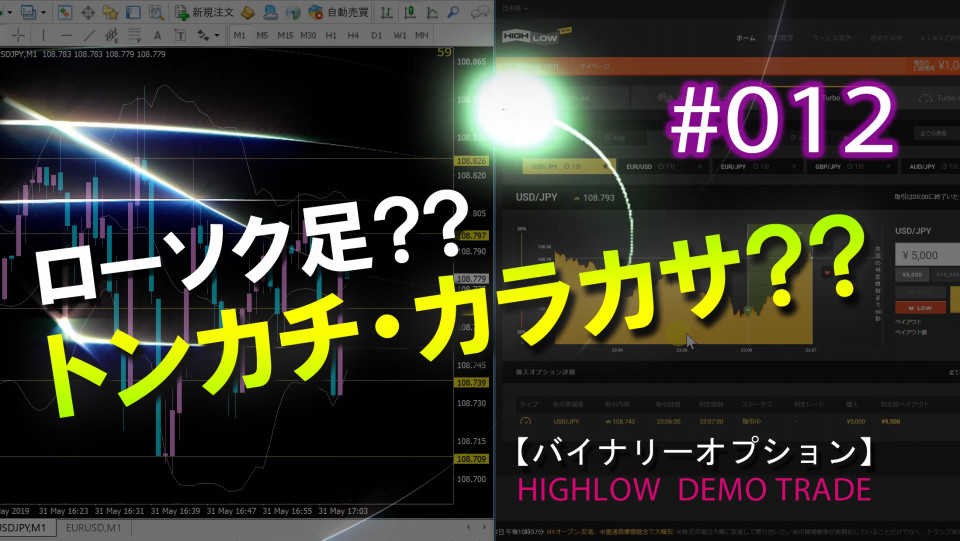This screenshot has width=960, height=541.
Task: Click the 新規注文 new order button
Action: click(x=204, y=12)
